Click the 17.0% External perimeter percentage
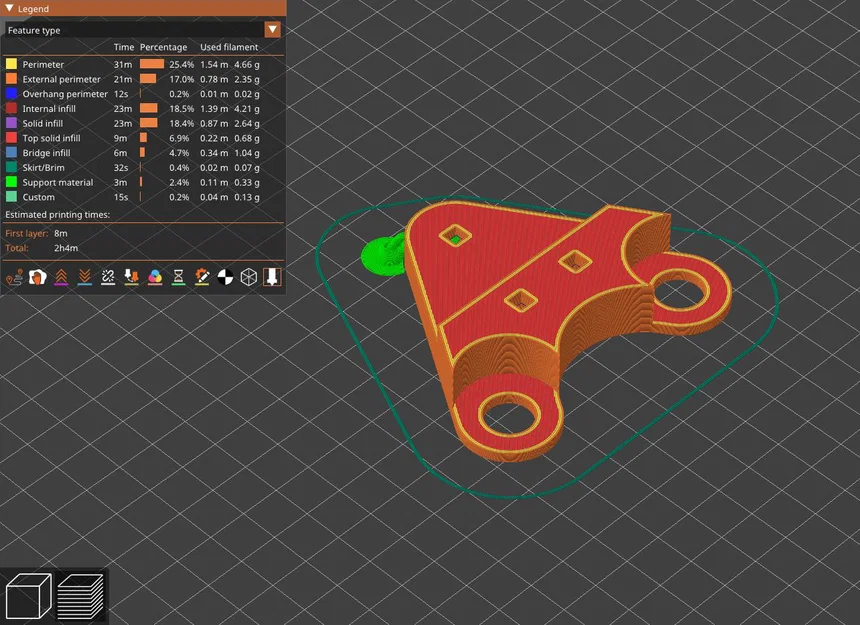Viewport: 860px width, 625px height. 182,79
